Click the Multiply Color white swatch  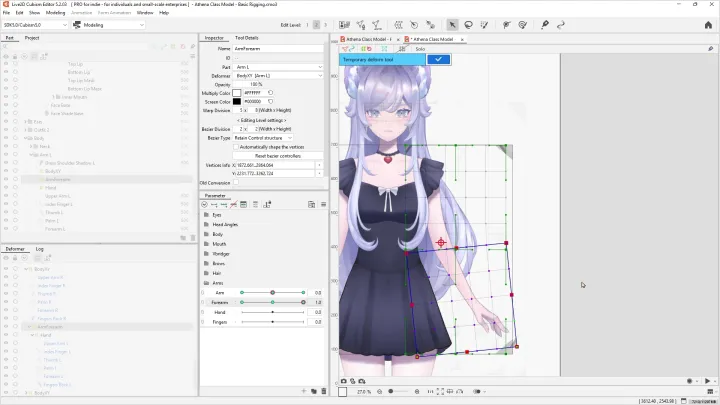[236, 93]
